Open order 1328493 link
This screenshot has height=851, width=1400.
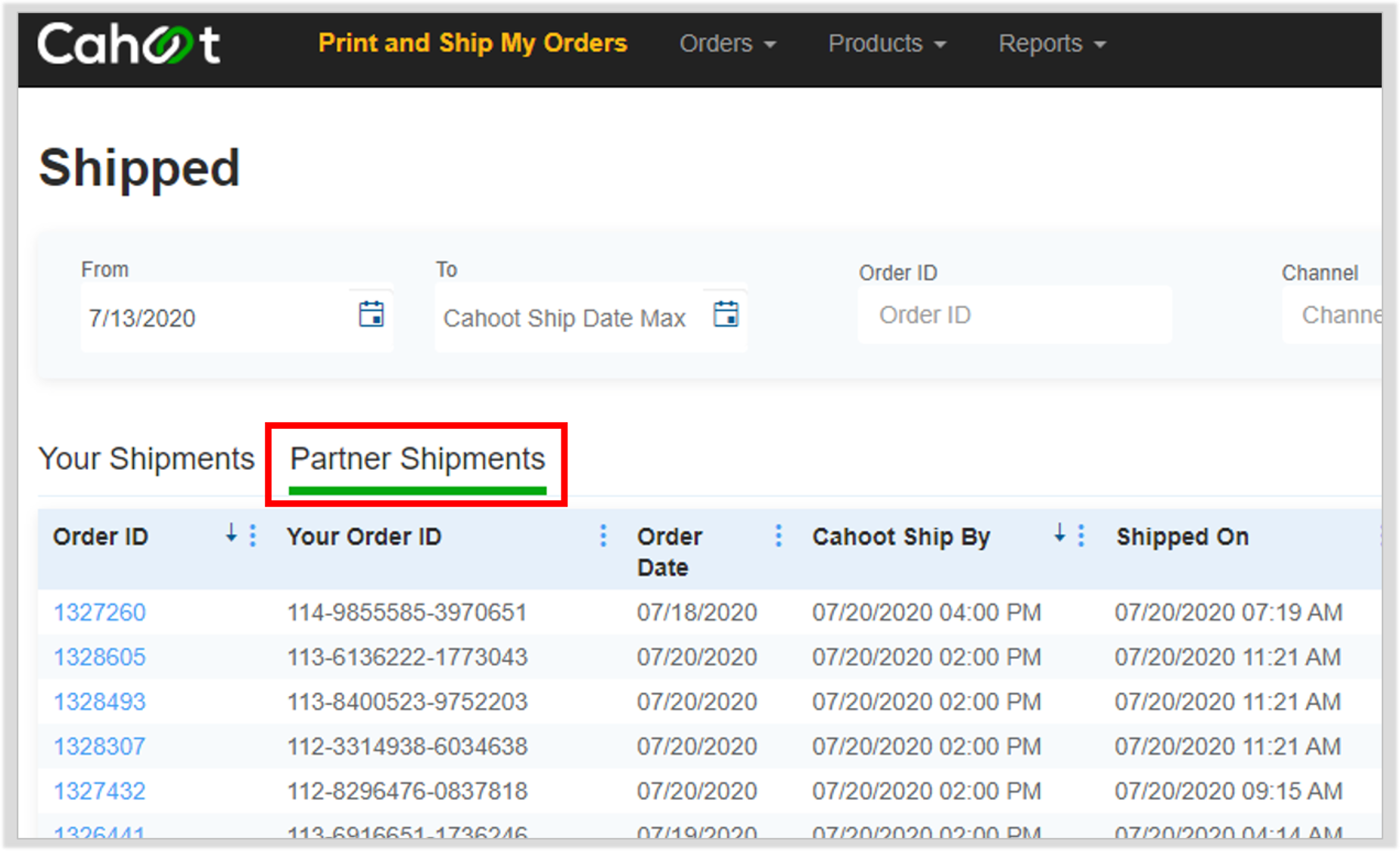tap(100, 701)
